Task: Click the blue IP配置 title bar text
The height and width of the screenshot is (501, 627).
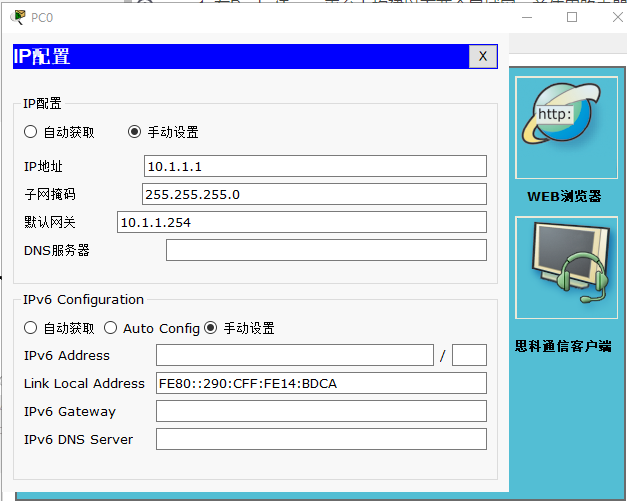Action: [x=42, y=56]
